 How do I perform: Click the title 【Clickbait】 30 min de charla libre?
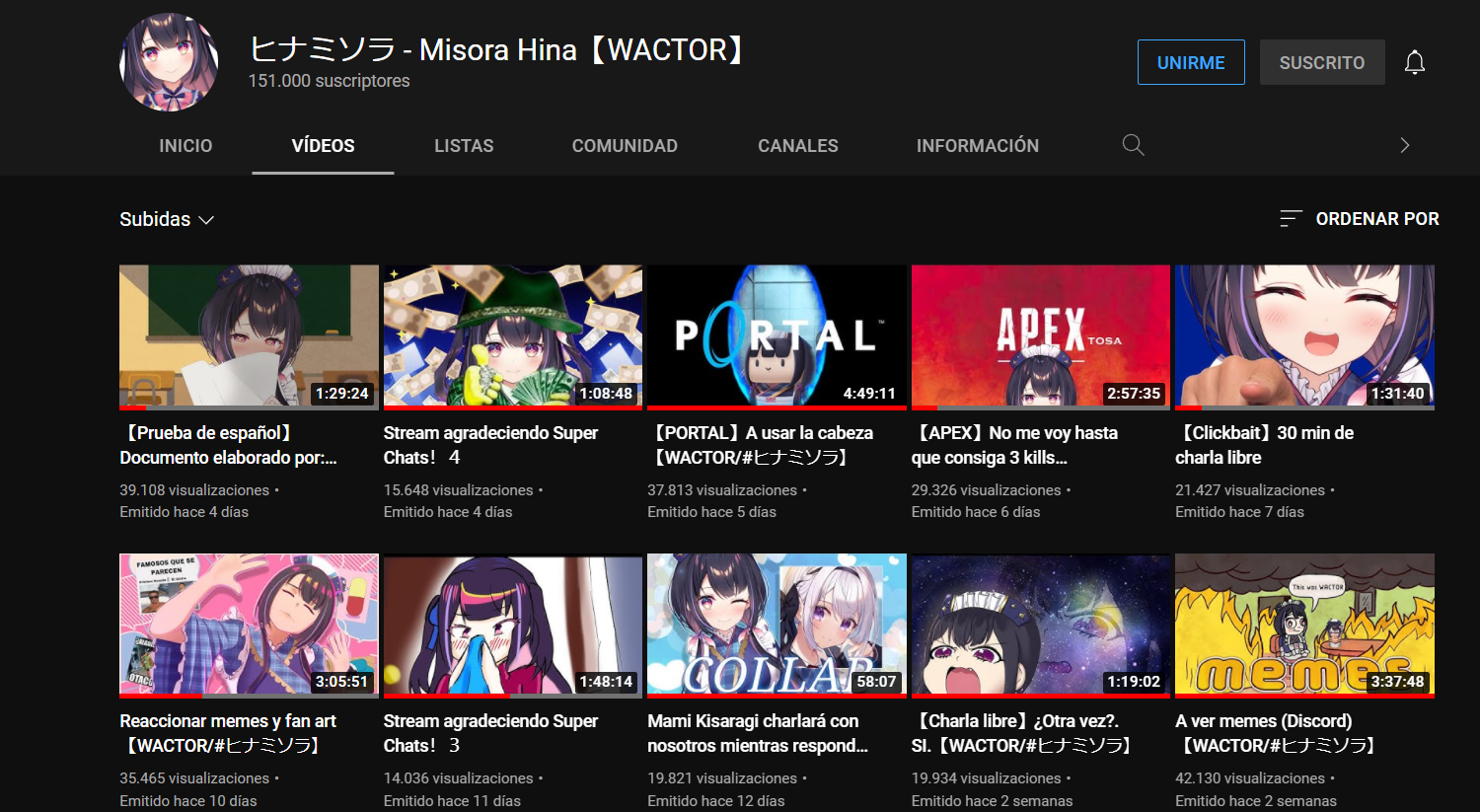pos(1265,445)
